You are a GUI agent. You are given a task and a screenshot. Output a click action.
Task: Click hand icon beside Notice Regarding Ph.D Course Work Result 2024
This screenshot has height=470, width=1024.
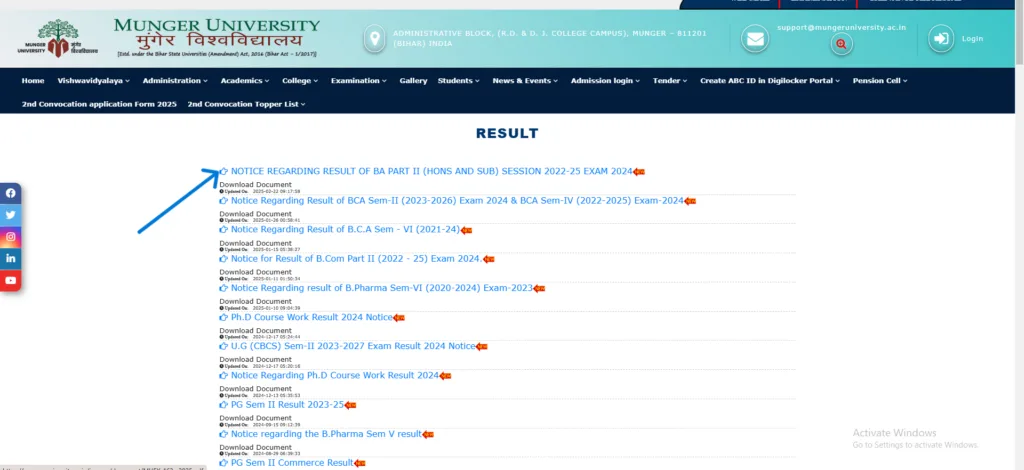(x=224, y=375)
